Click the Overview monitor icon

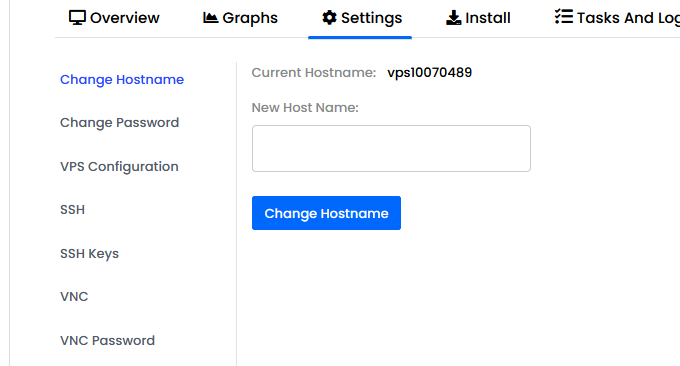coord(77,18)
